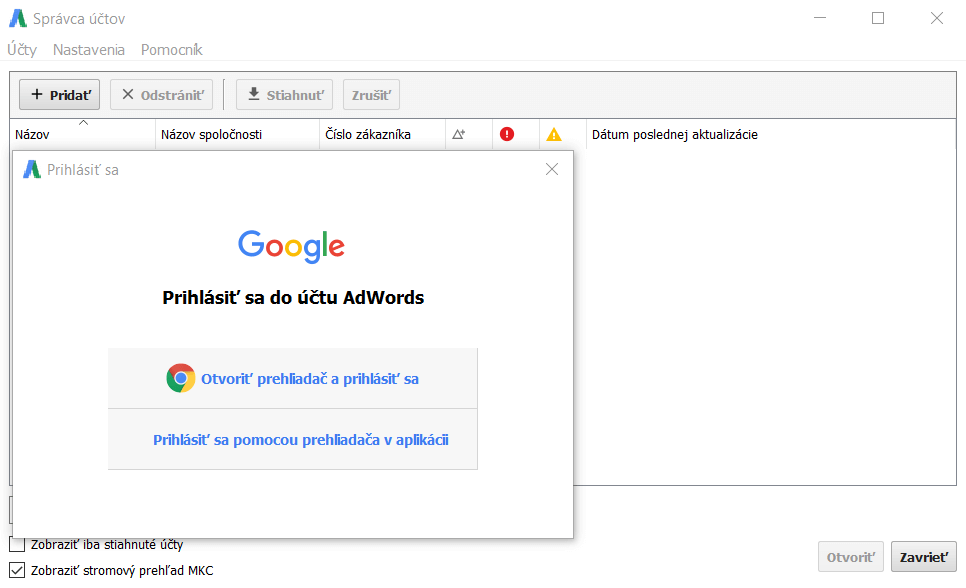Sort by the Názov column header
This screenshot has width=966, height=588.
pos(83,134)
